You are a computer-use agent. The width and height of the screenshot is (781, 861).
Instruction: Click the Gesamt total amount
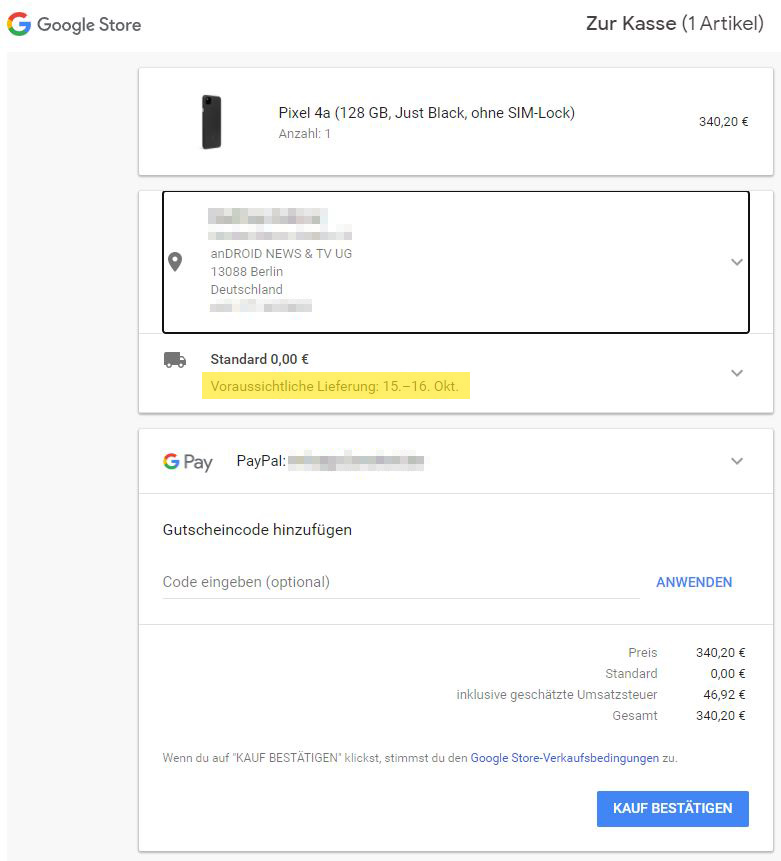coord(720,716)
